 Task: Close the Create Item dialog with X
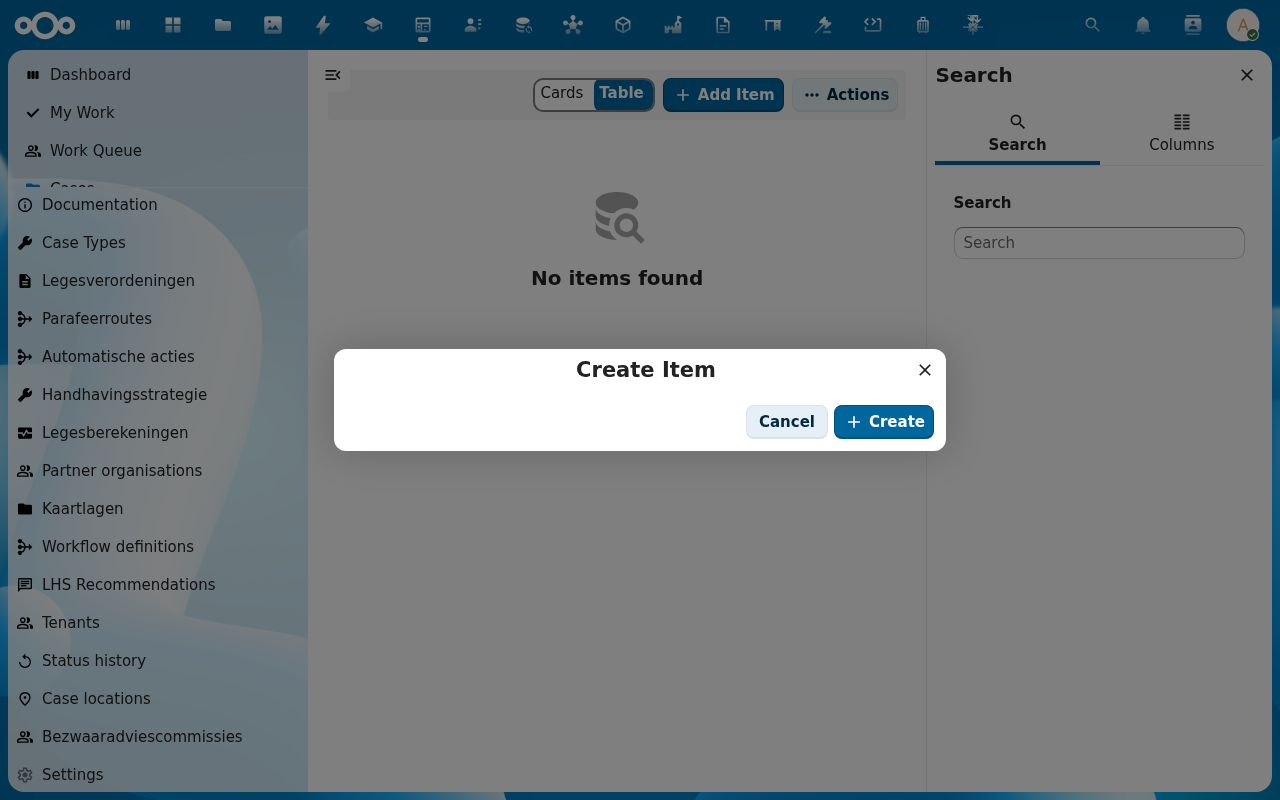tap(925, 370)
